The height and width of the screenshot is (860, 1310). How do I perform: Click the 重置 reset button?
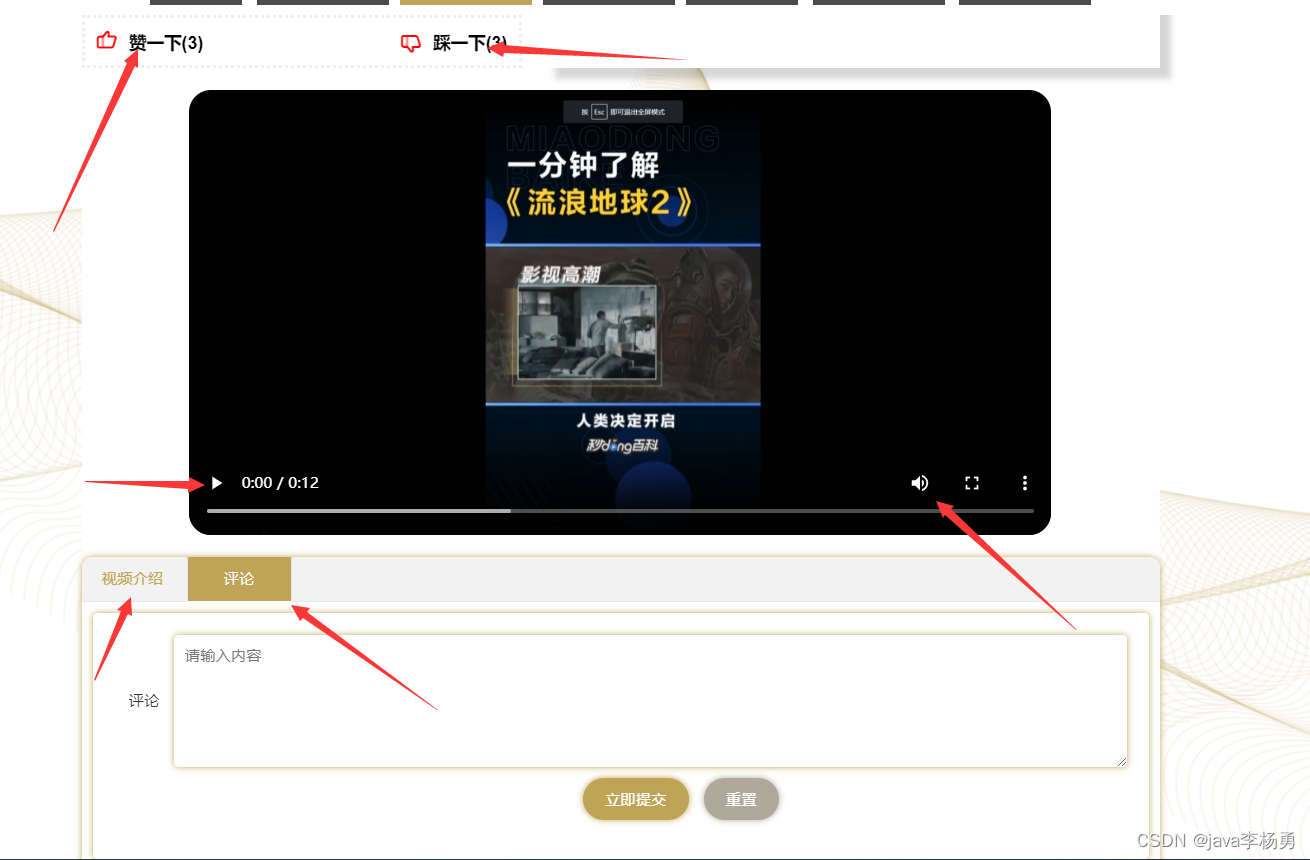741,799
